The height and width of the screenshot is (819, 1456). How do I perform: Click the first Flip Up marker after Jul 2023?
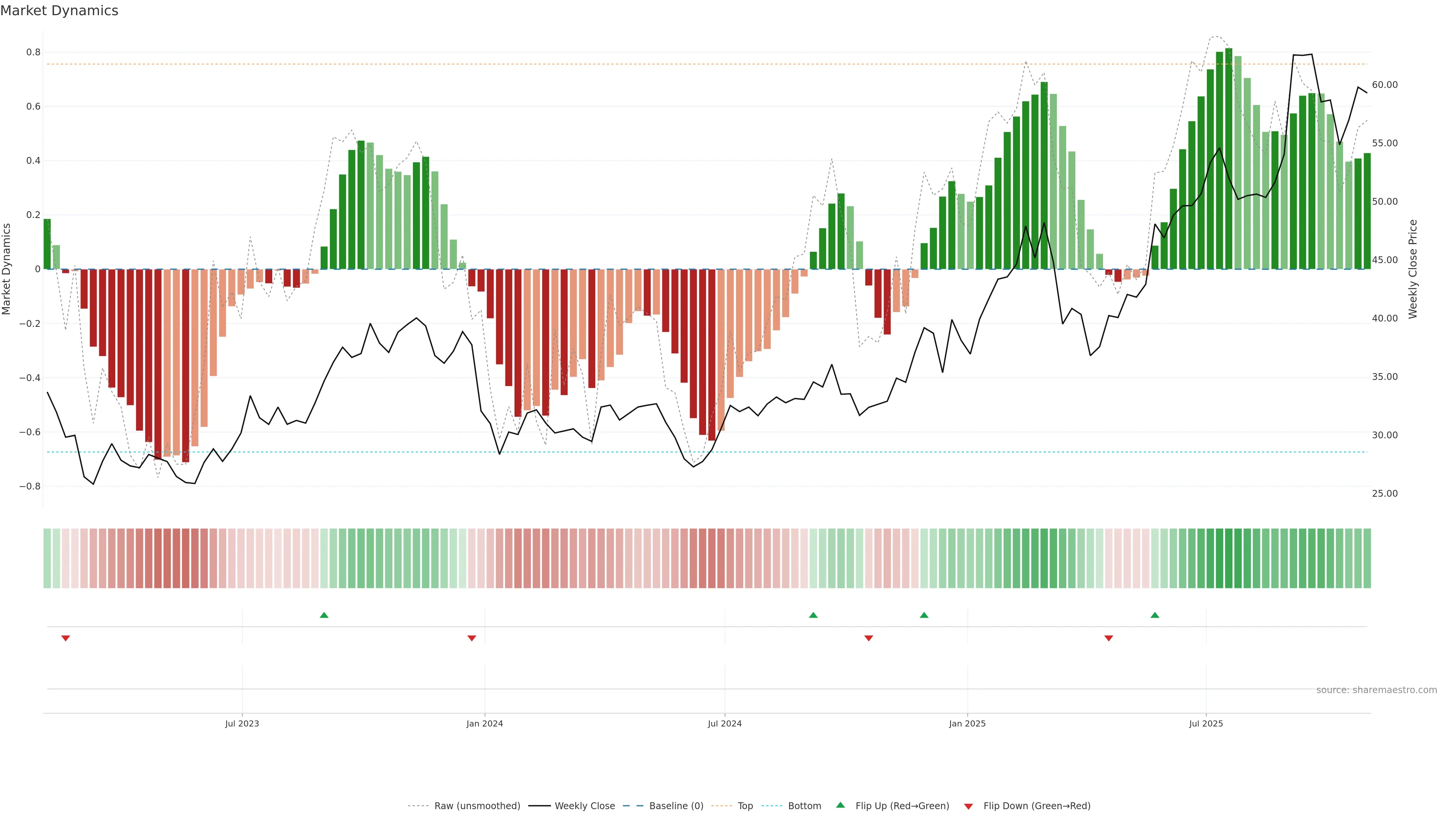click(324, 615)
